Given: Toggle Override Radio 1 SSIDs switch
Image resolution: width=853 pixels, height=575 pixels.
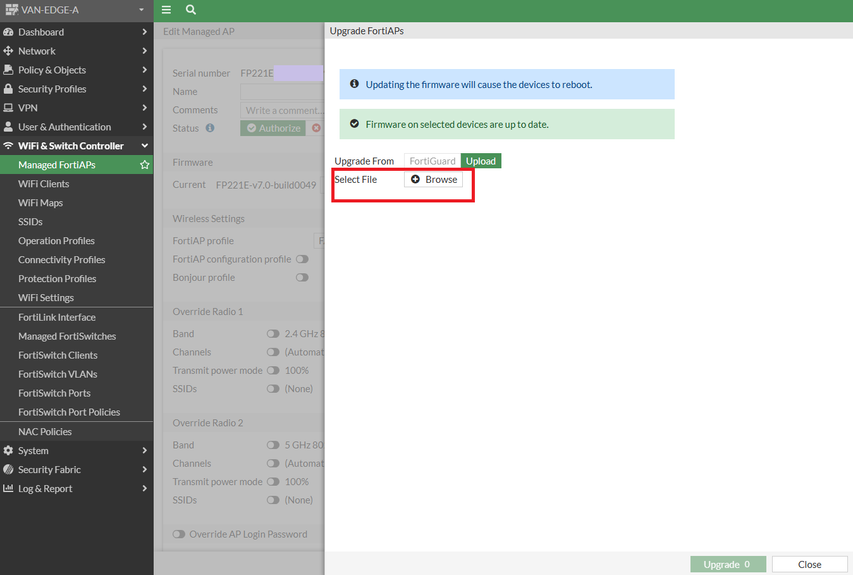Looking at the screenshot, I should click(273, 389).
